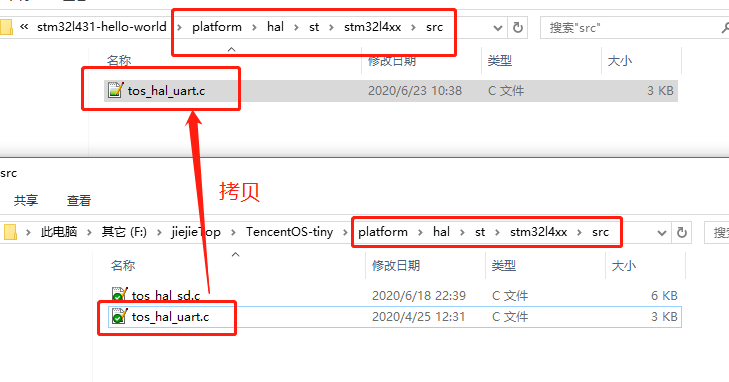The width and height of the screenshot is (729, 382).
Task: Select tos_hal_sd.c name in lower window
Action: 166,296
